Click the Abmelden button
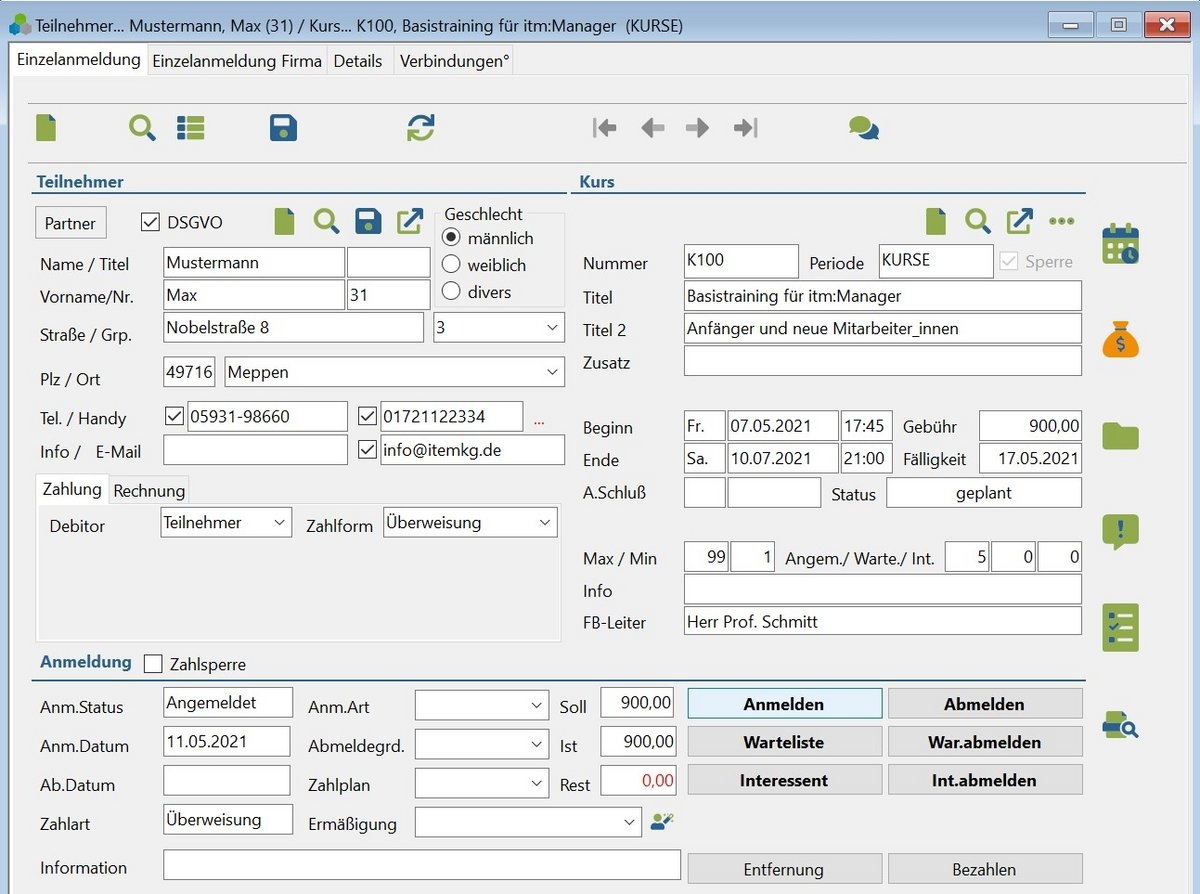This screenshot has height=894, width=1200. [x=985, y=704]
